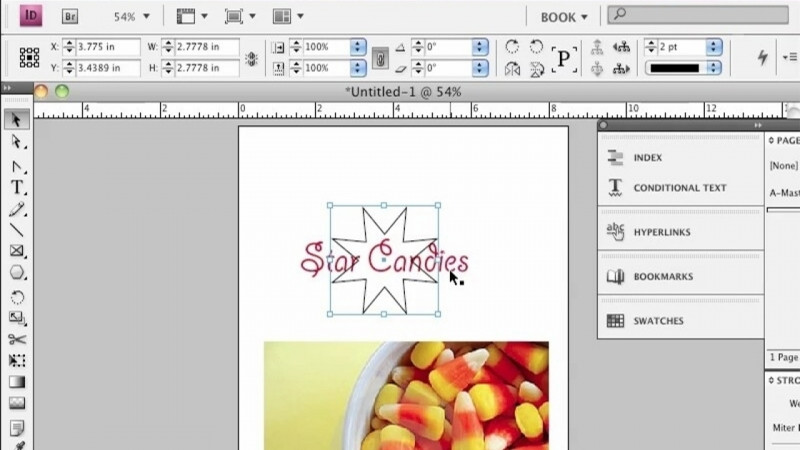Toggle constrain proportions for scaling chain
800x450 pixels.
(x=380, y=58)
